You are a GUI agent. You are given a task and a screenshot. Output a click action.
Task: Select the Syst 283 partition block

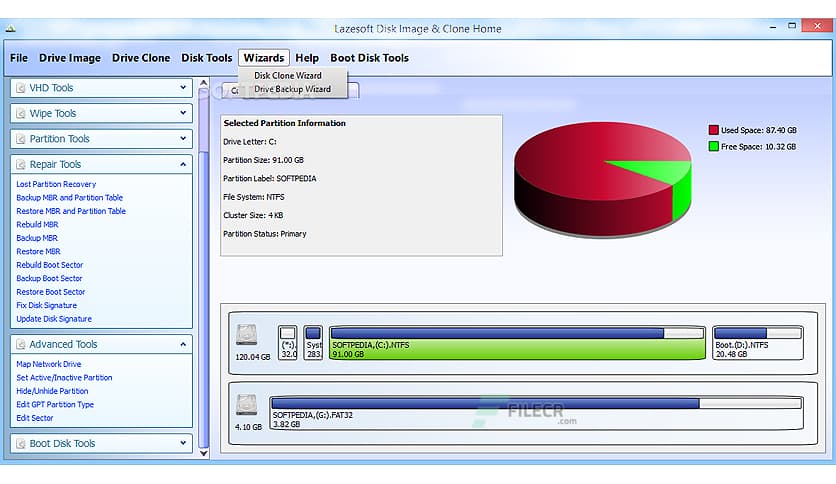314,343
